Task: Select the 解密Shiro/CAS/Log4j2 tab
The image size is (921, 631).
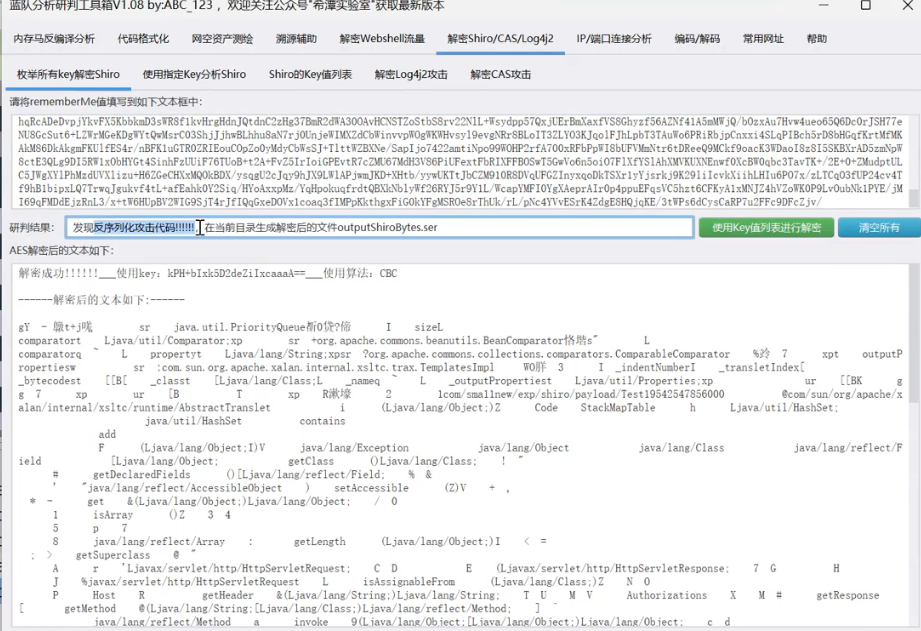Action: point(500,39)
